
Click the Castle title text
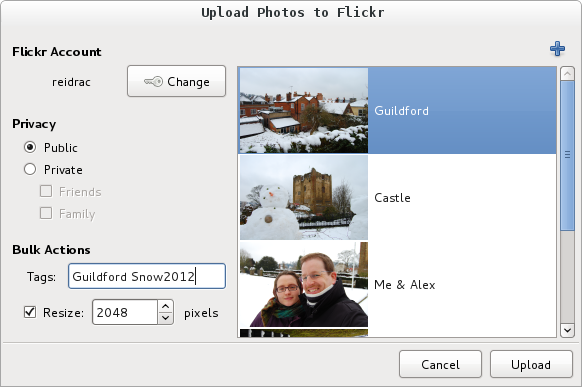392,198
